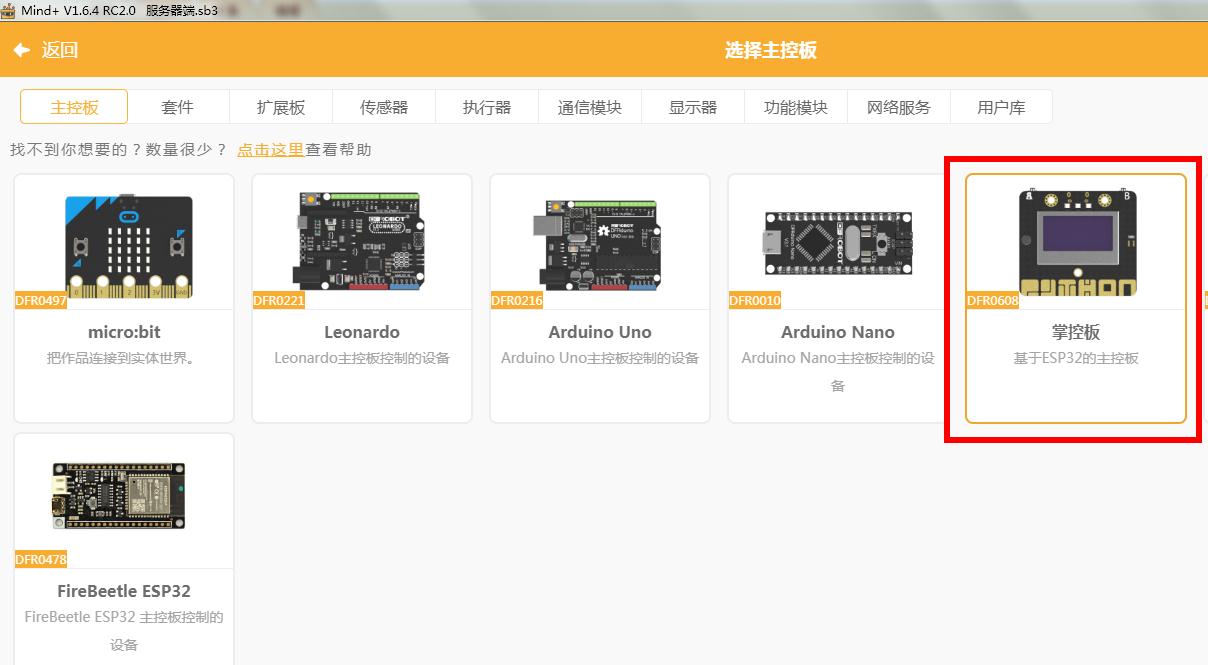Click description Leonardo主控板控制的设备

[362, 358]
